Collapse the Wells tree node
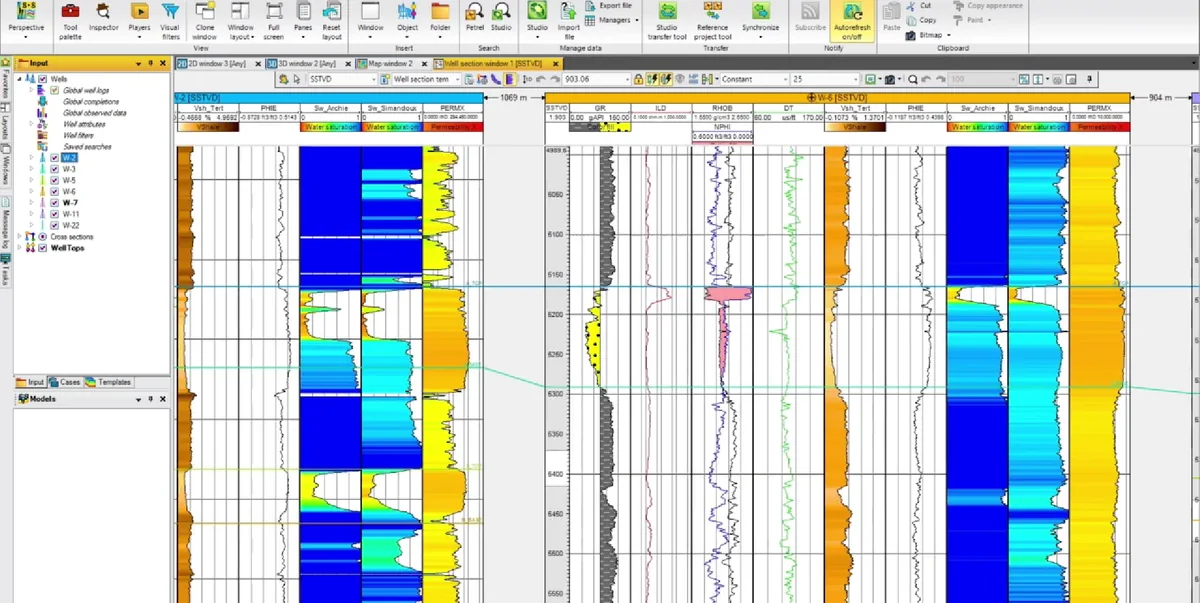1200x603 pixels. click(20, 79)
